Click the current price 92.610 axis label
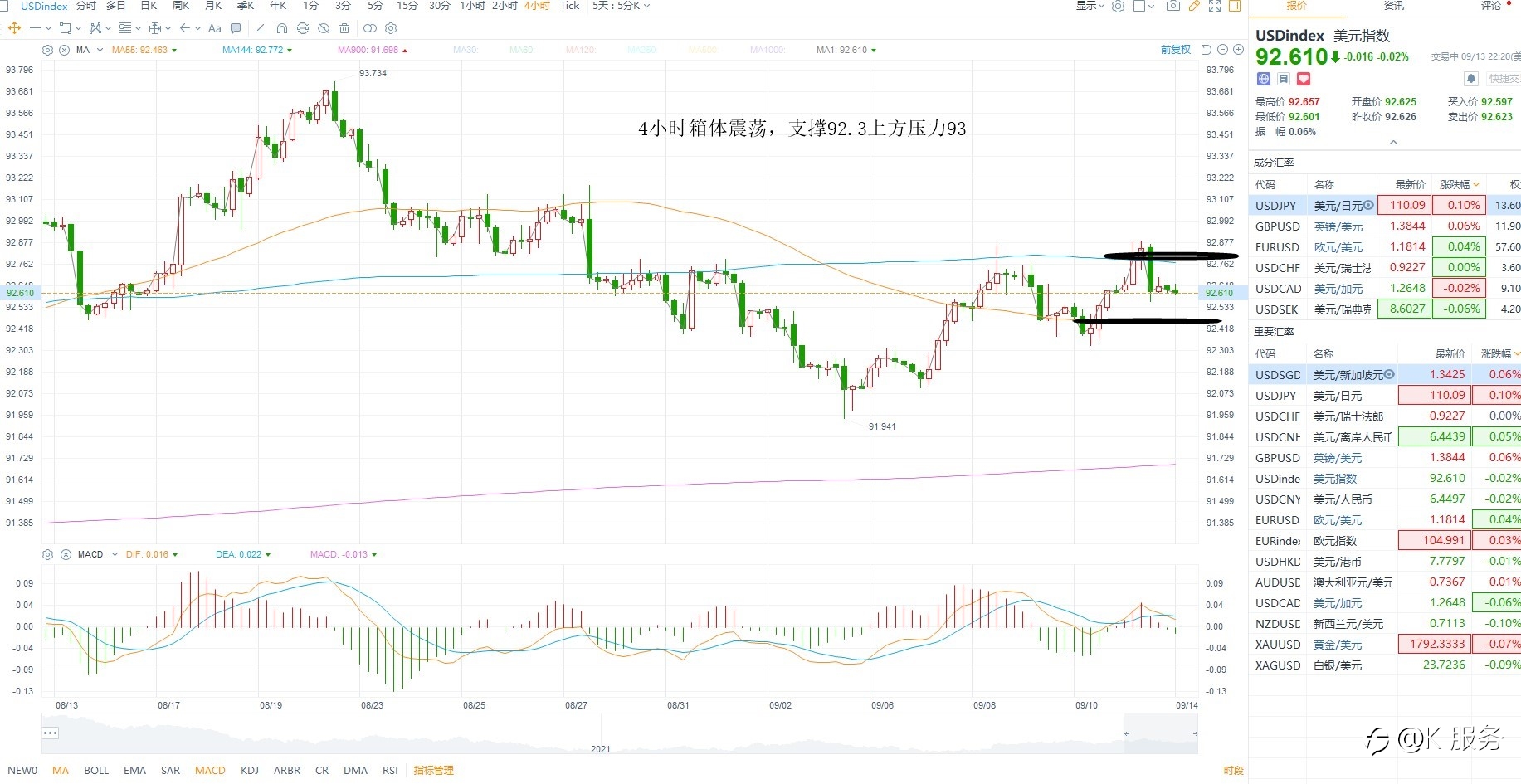1521x784 pixels. pyautogui.click(x=1219, y=293)
